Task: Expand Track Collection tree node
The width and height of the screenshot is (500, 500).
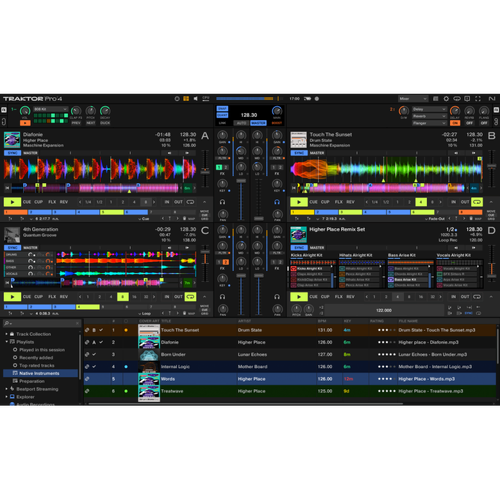Action: coord(6,334)
